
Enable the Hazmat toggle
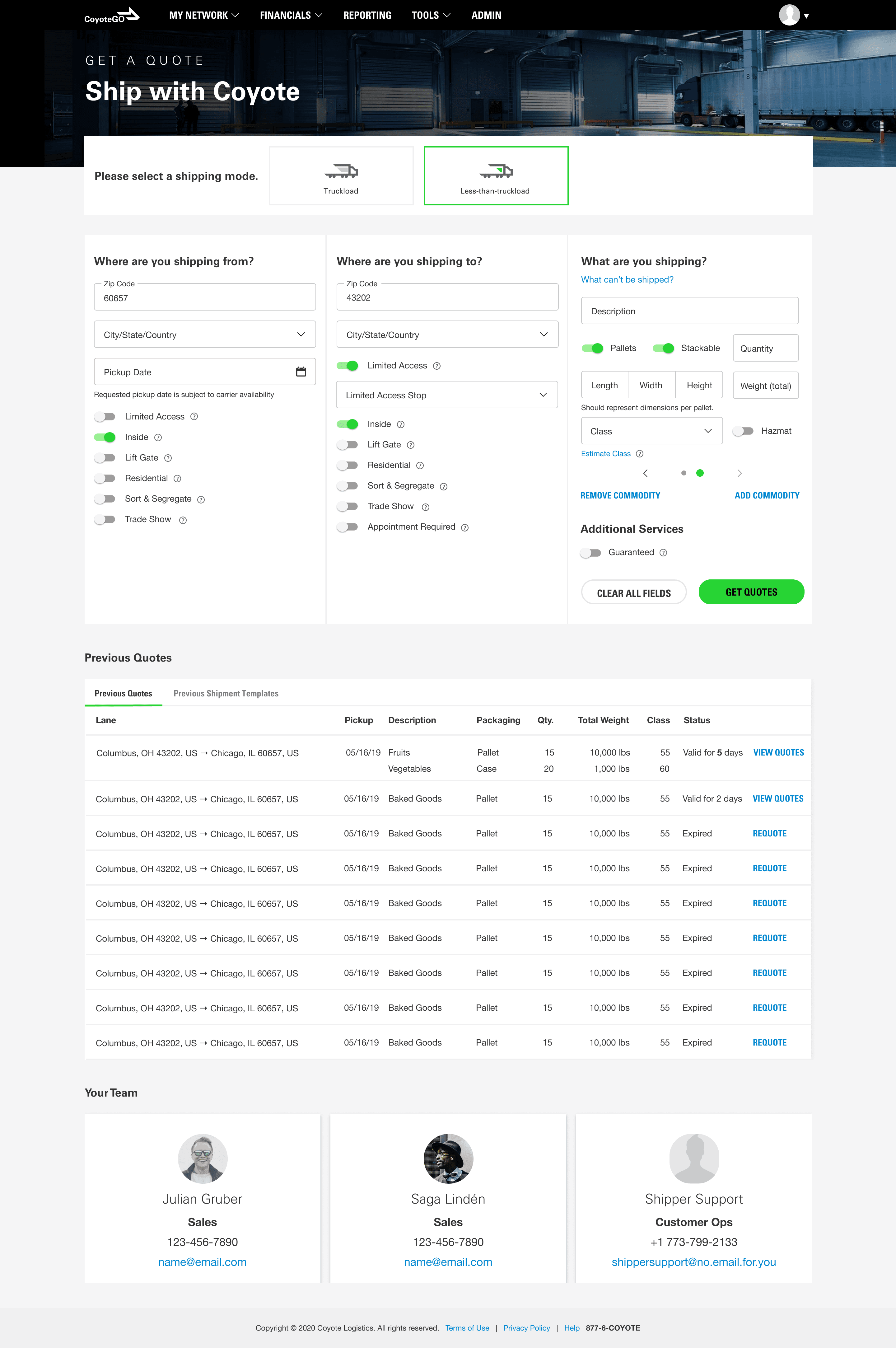tap(743, 431)
